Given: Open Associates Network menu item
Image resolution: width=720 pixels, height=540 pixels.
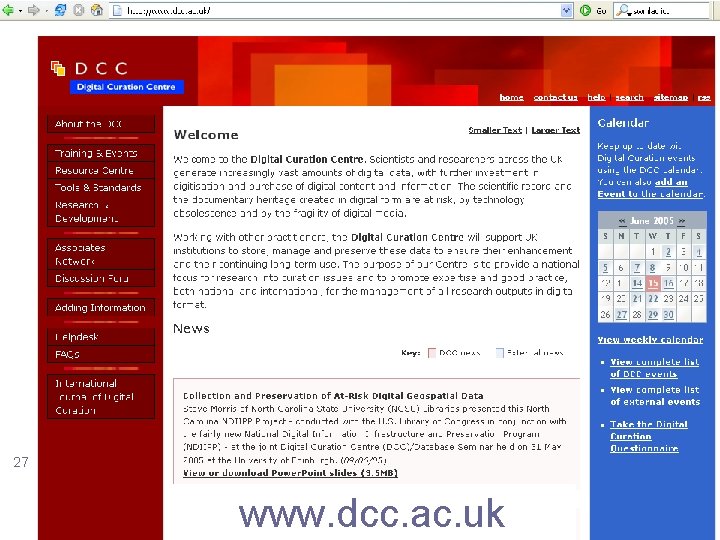Looking at the screenshot, I should point(101,254).
